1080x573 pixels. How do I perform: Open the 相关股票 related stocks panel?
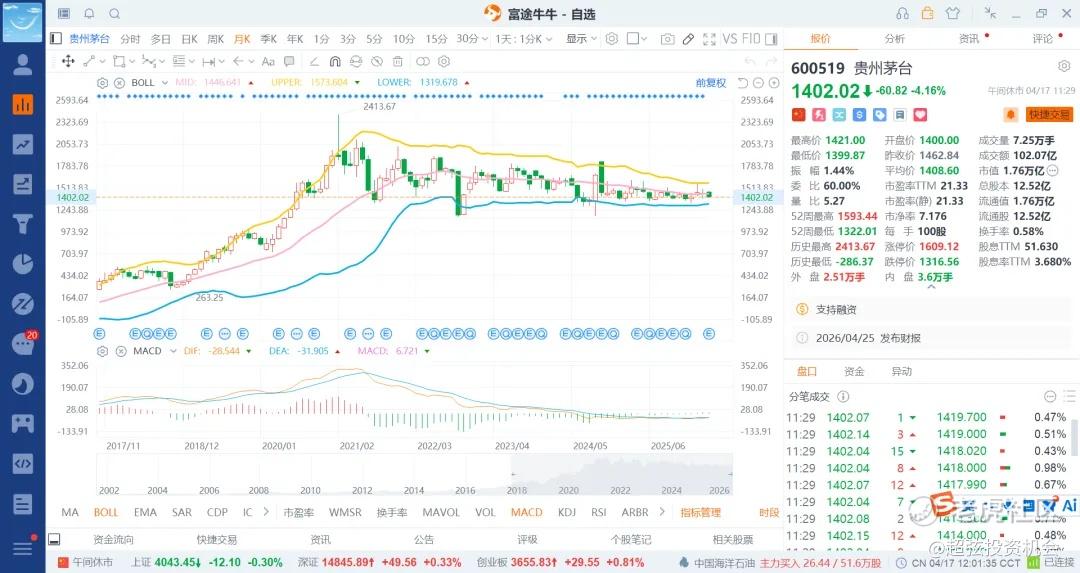point(733,540)
